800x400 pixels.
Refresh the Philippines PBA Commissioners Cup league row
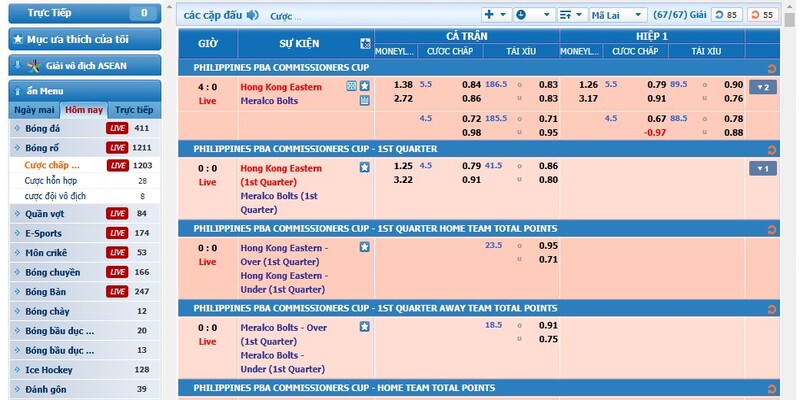click(x=771, y=68)
